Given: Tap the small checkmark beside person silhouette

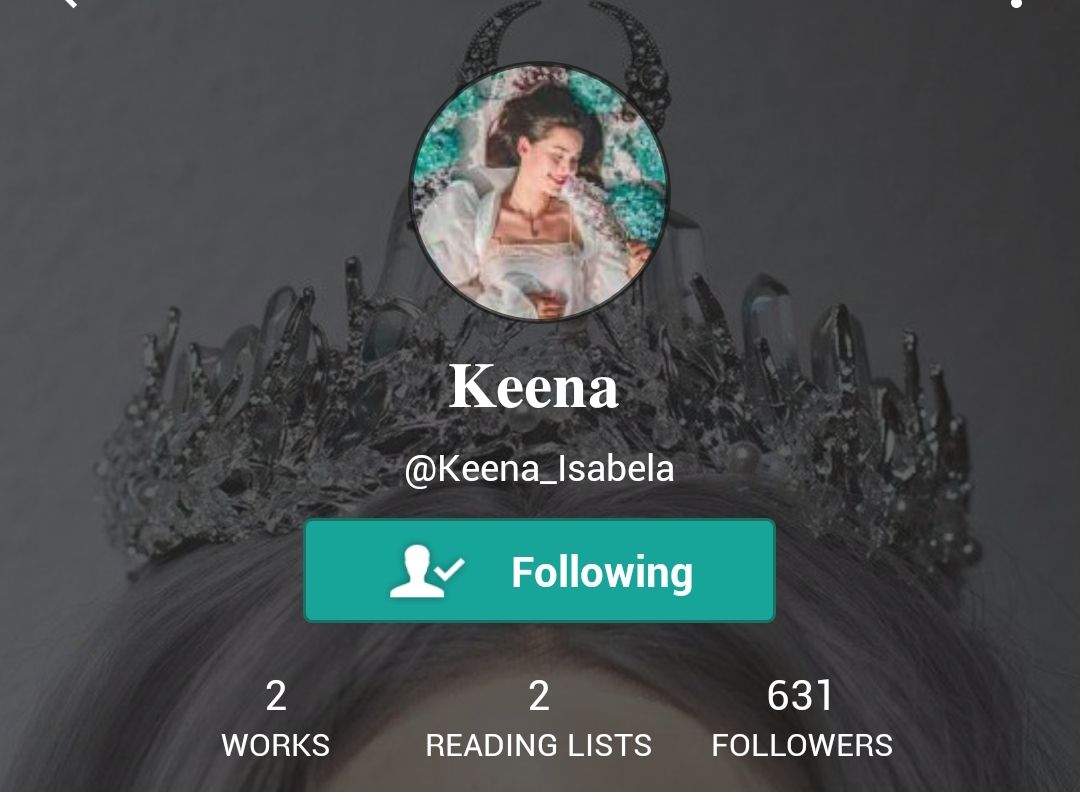Looking at the screenshot, I should click(x=450, y=569).
